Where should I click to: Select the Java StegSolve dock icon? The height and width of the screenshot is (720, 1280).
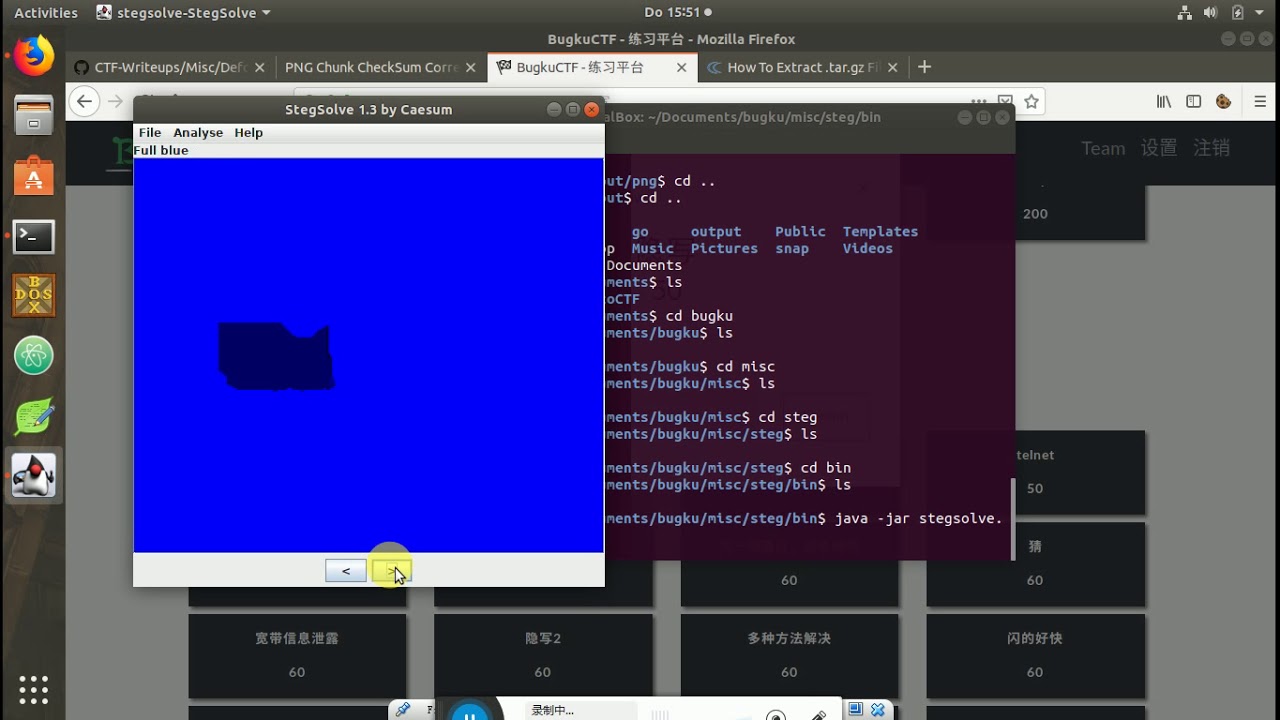[x=33, y=475]
